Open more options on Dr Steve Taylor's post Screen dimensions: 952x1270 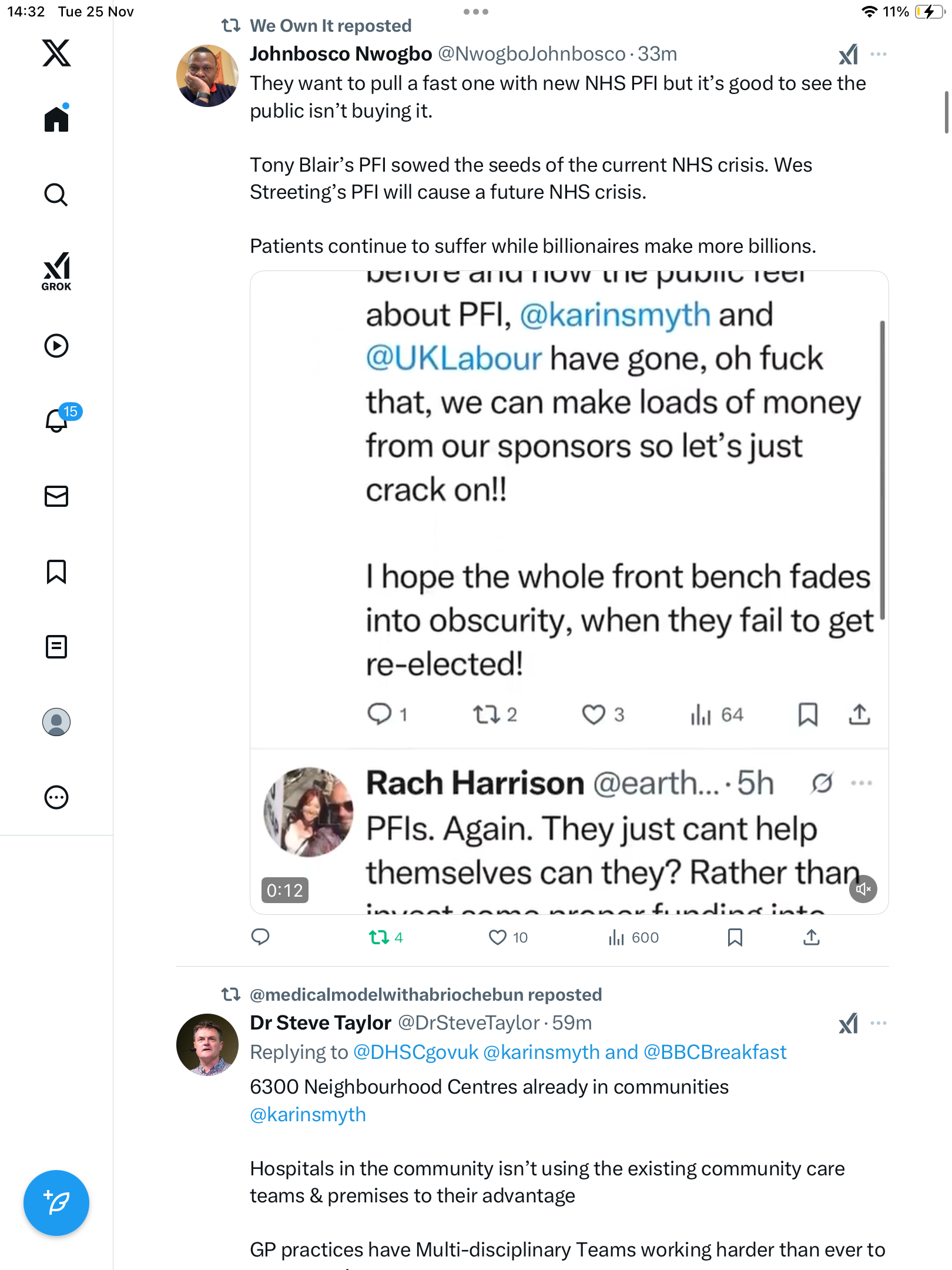(879, 1023)
